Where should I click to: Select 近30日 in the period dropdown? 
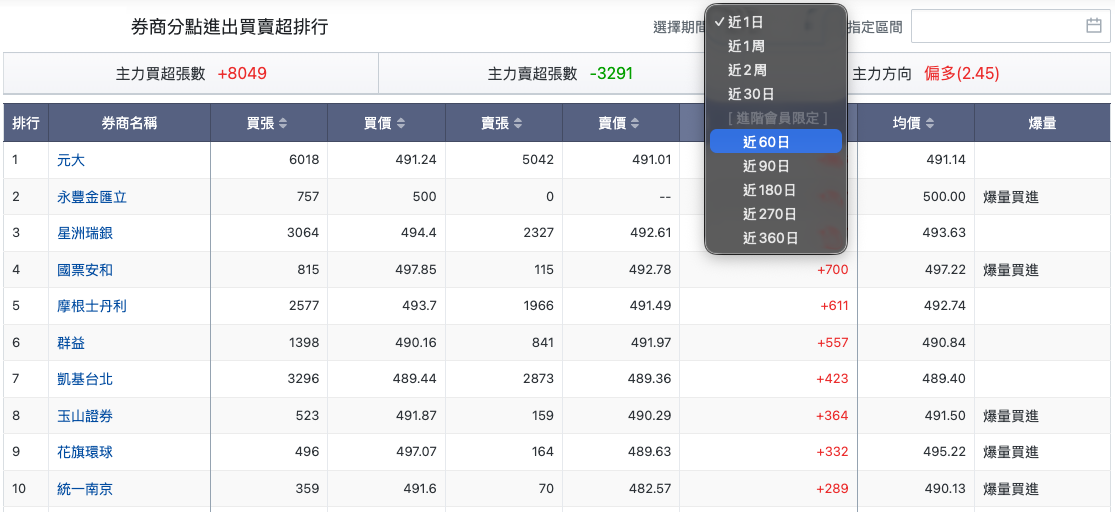click(776, 94)
